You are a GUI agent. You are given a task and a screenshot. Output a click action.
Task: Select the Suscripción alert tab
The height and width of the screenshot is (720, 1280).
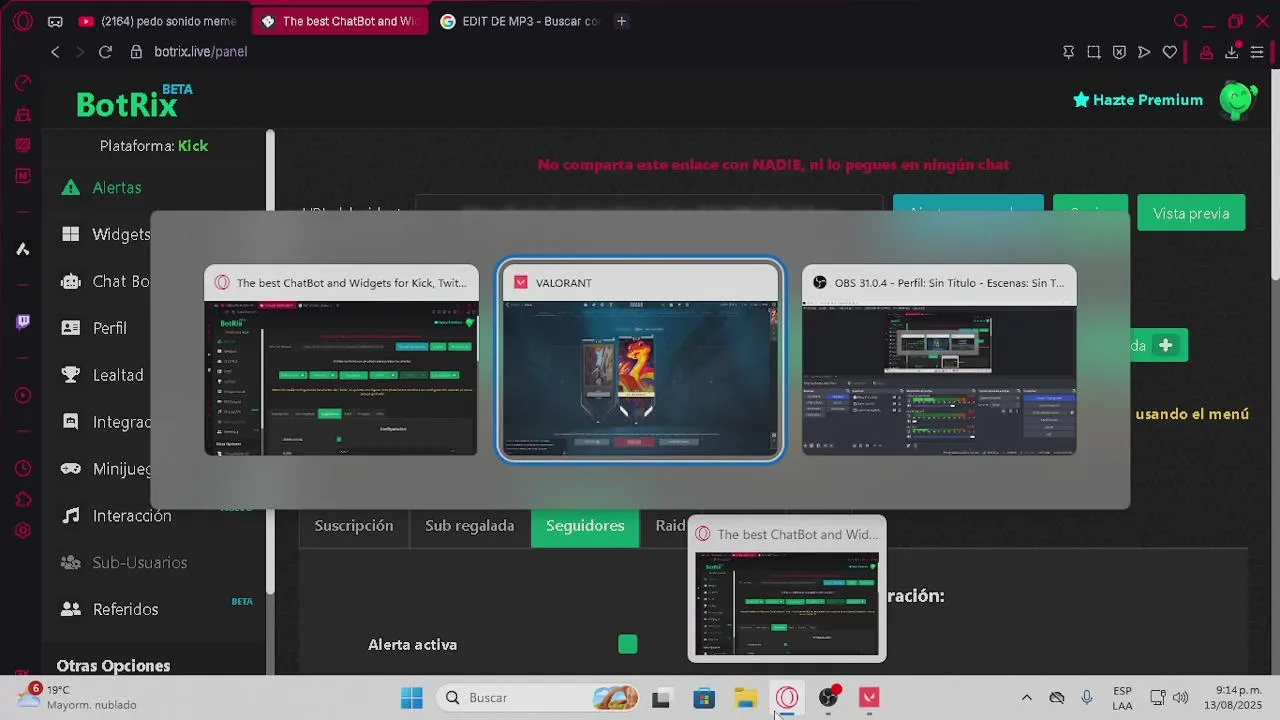pos(354,527)
